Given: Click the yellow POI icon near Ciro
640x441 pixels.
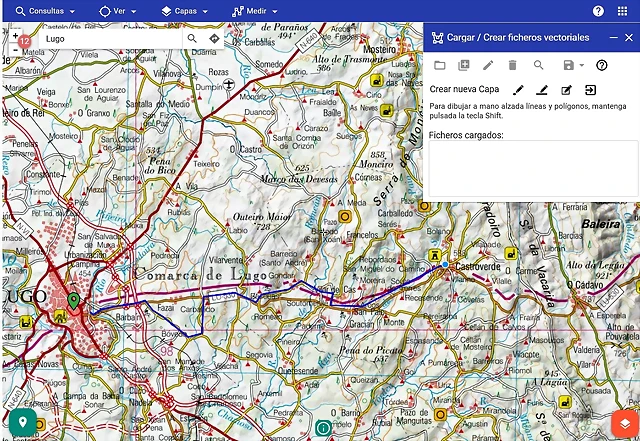Looking at the screenshot, I should pyautogui.click(x=377, y=80).
